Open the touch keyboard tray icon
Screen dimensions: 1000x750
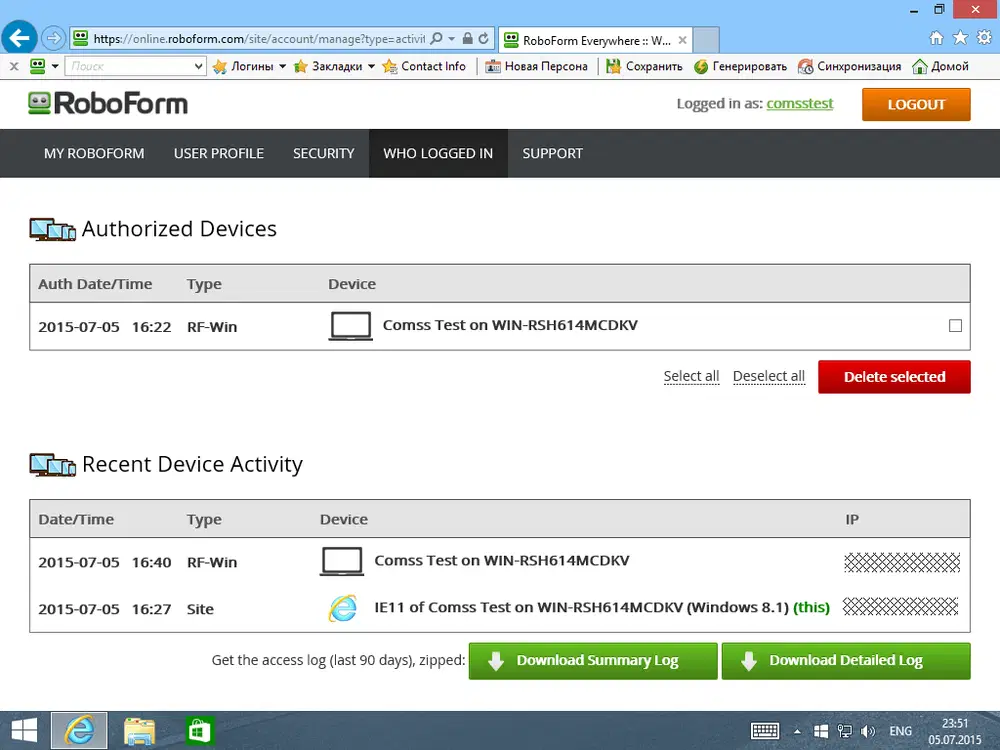pyautogui.click(x=765, y=731)
